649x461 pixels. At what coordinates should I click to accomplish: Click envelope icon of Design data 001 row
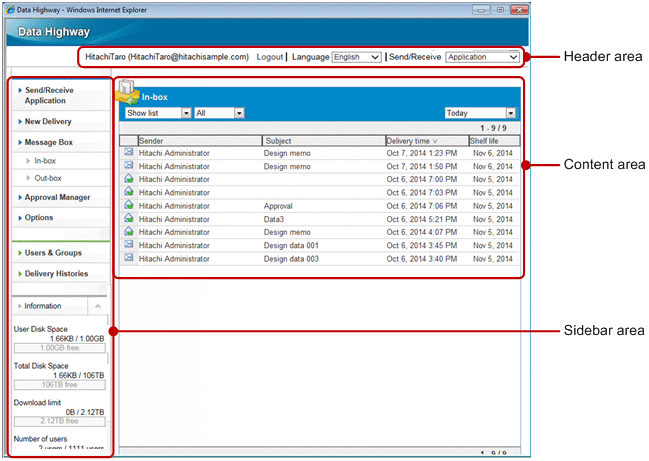point(128,244)
